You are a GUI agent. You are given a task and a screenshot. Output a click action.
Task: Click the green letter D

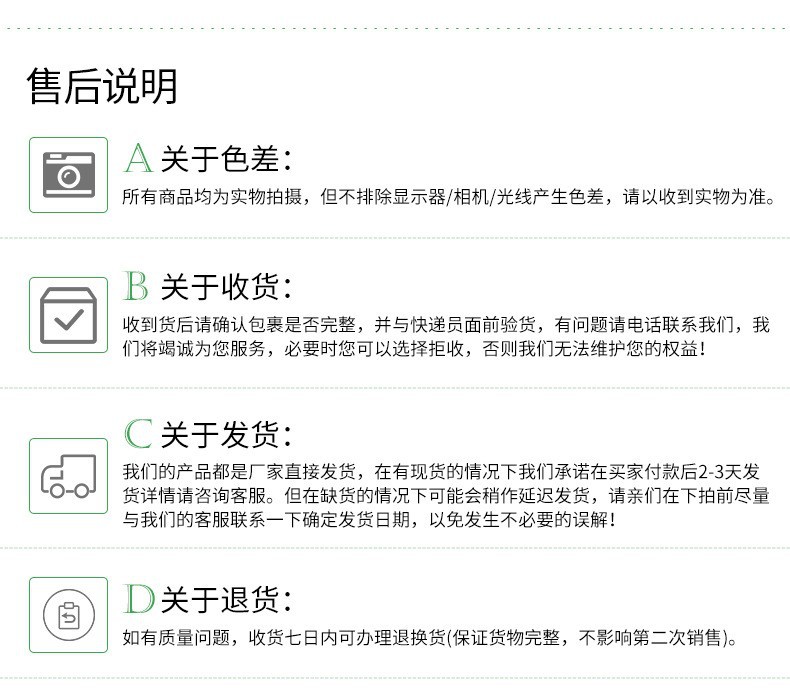137,599
